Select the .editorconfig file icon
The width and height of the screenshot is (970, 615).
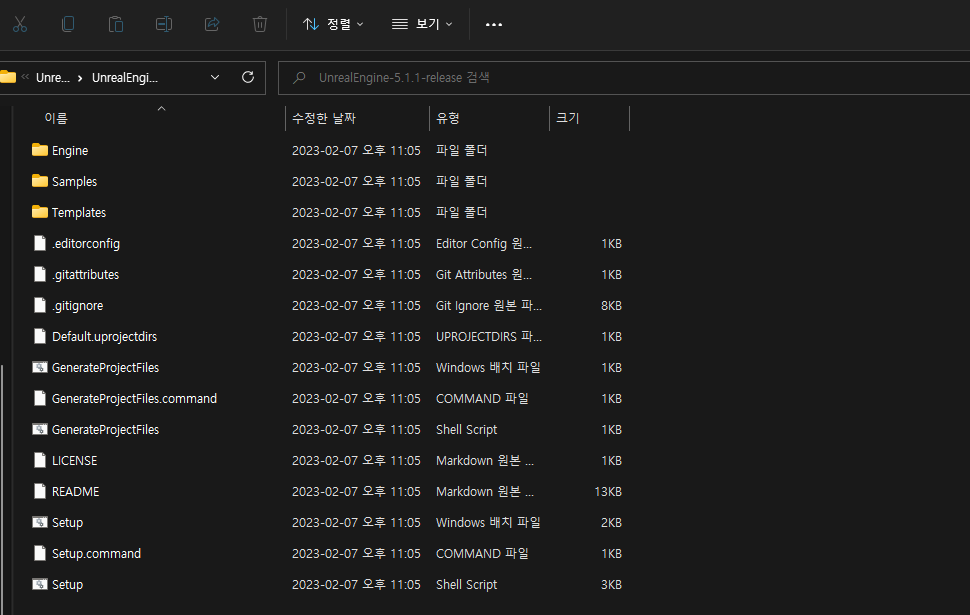pyautogui.click(x=40, y=243)
